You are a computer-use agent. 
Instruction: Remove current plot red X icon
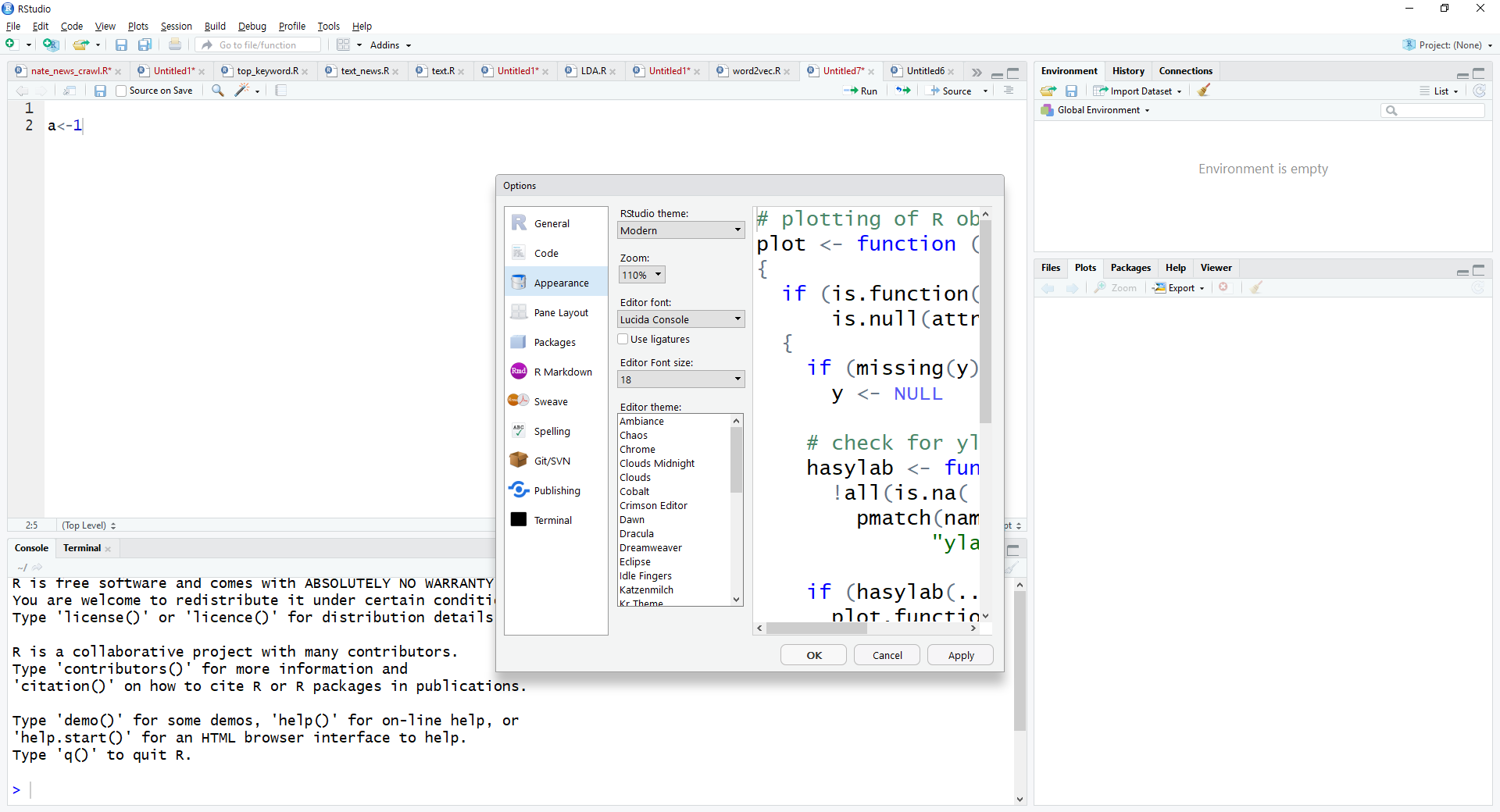[1223, 287]
